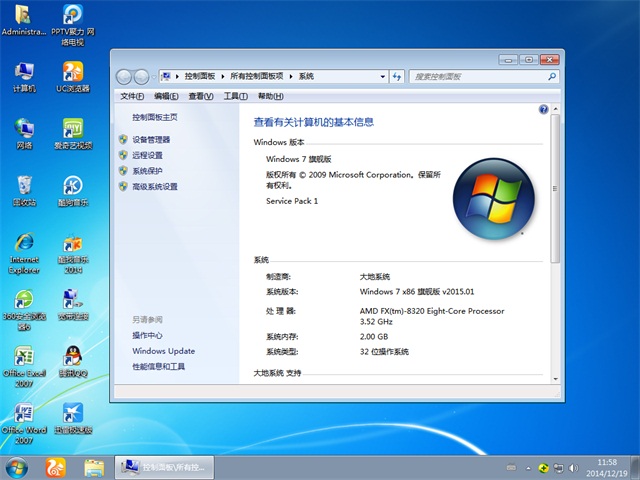
Task: Open 高级系统设置 advanced system settings
Action: pos(154,187)
